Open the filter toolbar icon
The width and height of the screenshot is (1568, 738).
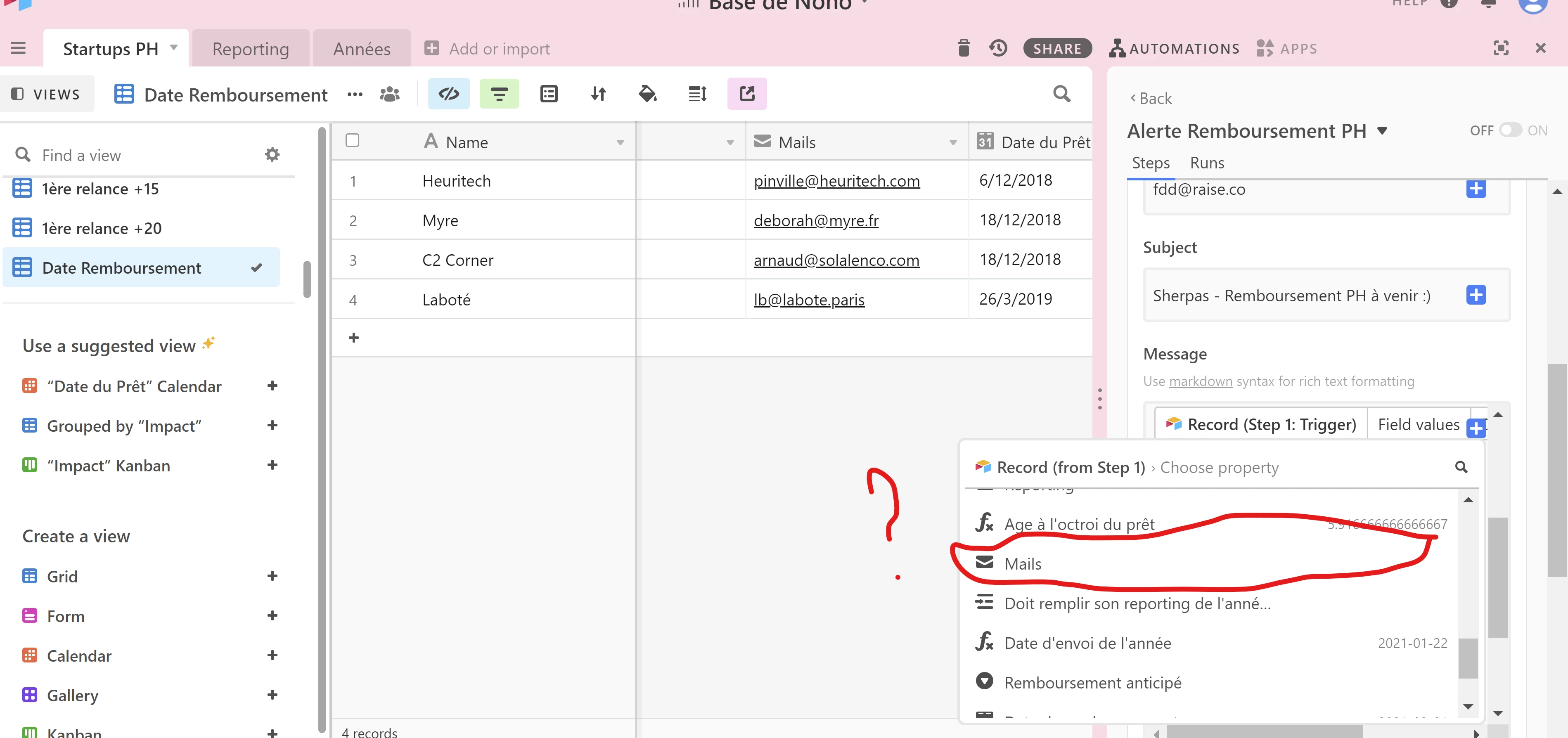click(499, 94)
